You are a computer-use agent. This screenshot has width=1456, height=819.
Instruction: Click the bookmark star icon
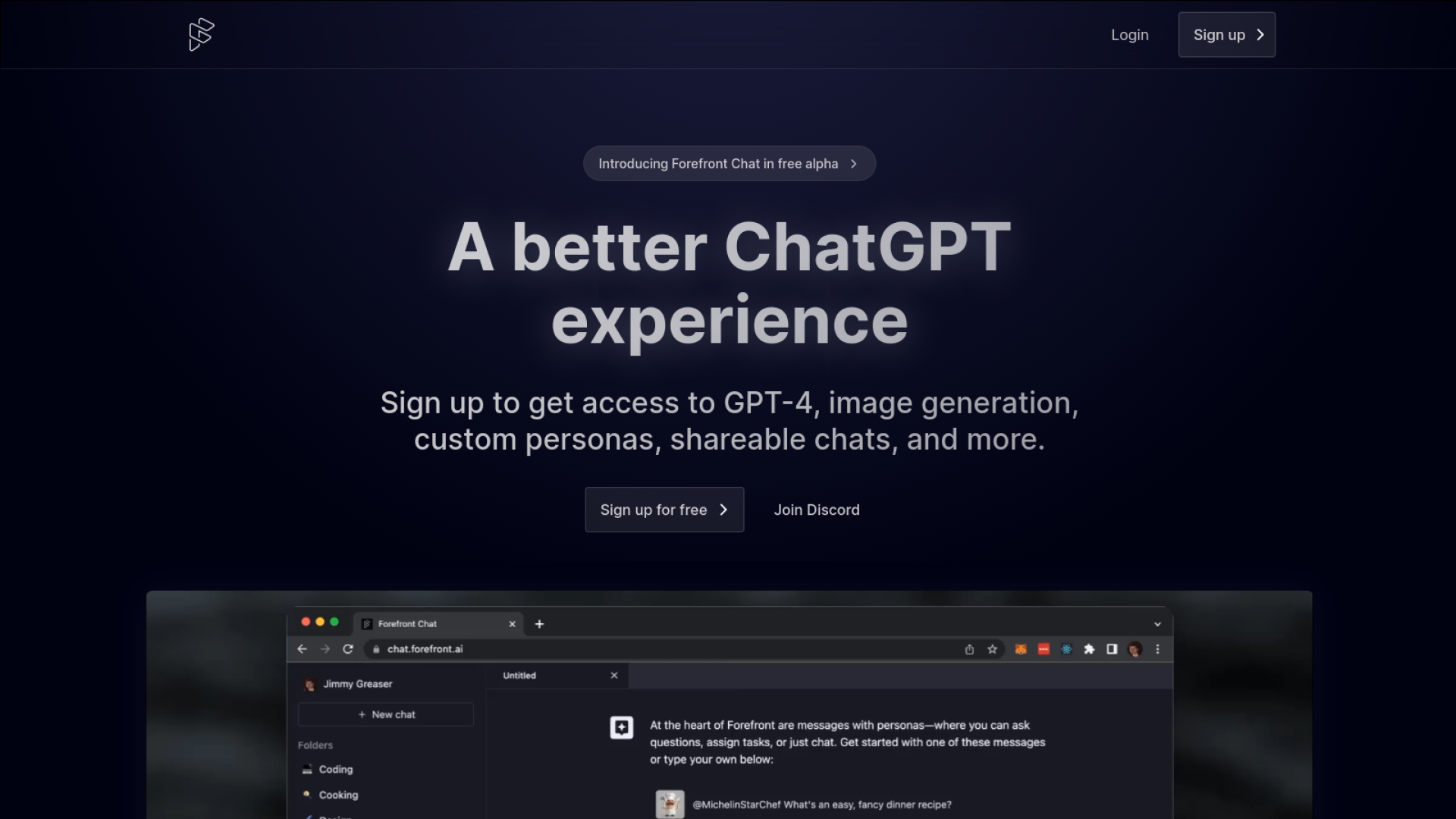click(992, 649)
